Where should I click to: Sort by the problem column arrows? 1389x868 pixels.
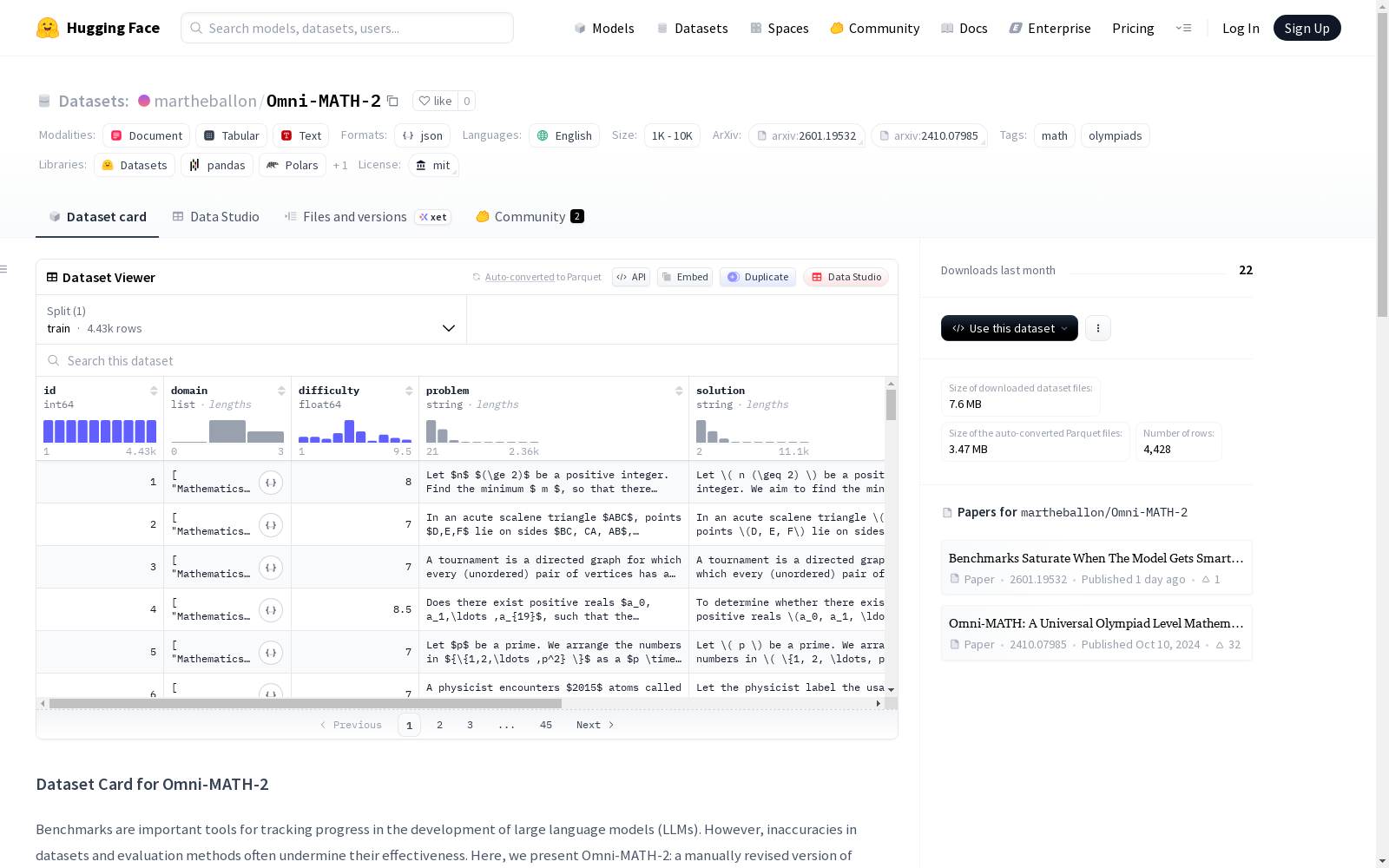click(x=679, y=391)
